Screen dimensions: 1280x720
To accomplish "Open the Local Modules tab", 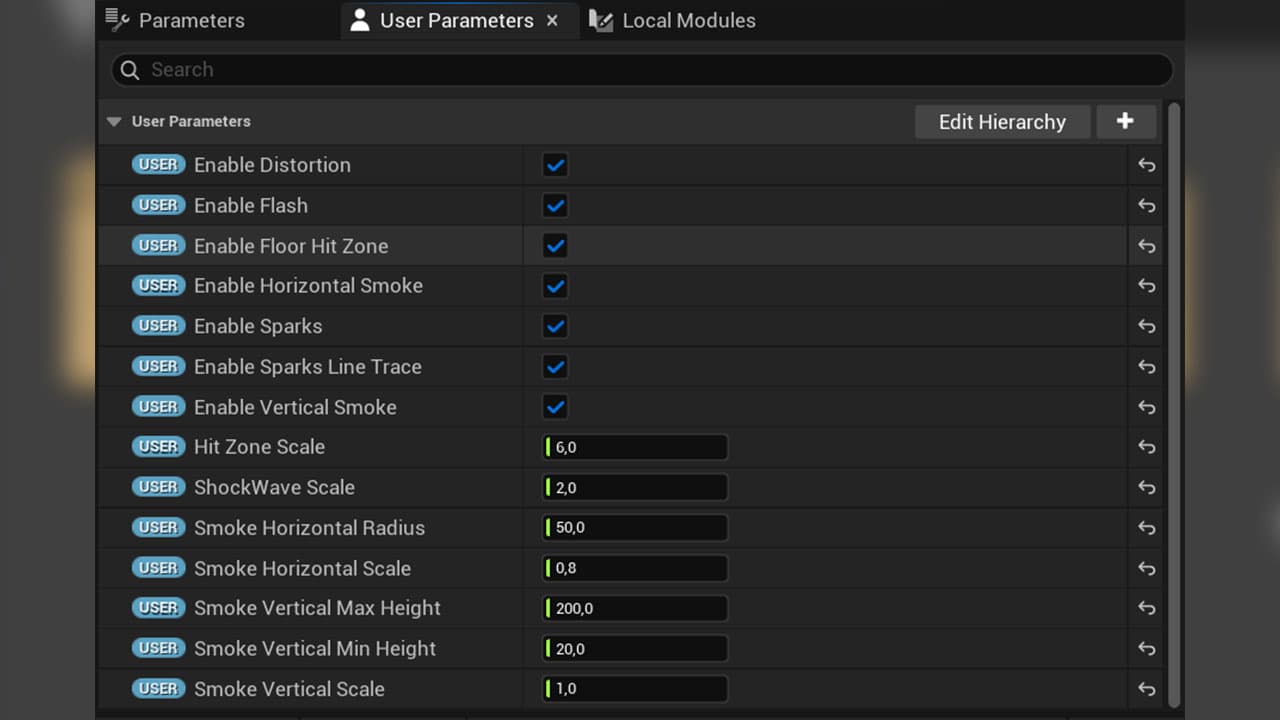I will tap(672, 20).
